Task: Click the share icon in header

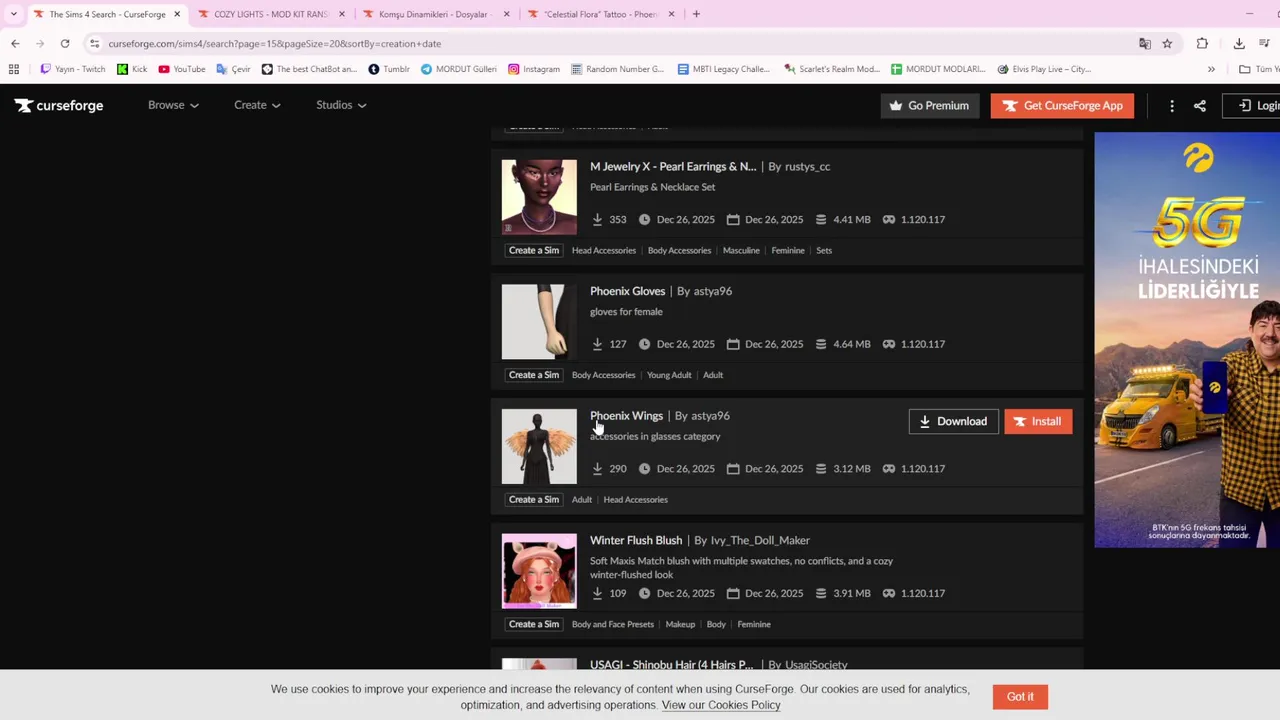Action: pyautogui.click(x=1200, y=106)
